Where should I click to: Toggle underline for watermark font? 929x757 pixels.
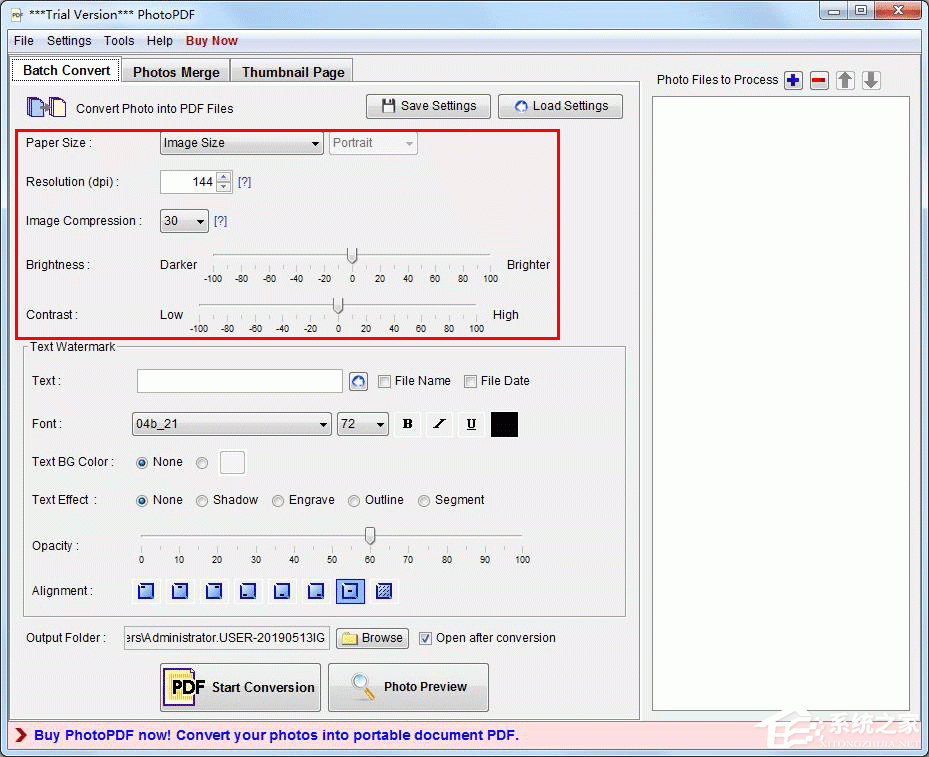tap(471, 424)
